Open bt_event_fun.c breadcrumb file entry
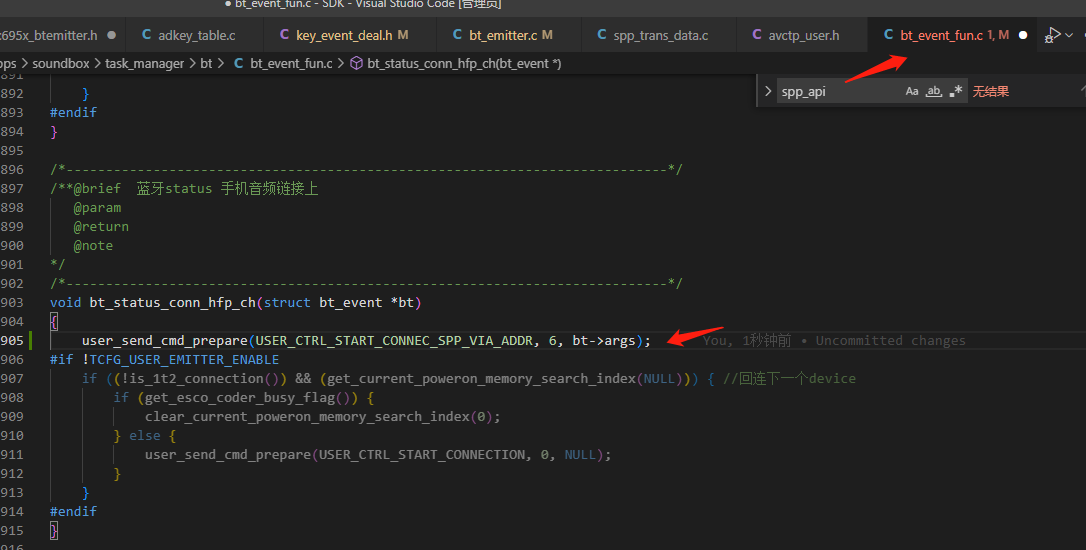The width and height of the screenshot is (1086, 550). pyautogui.click(x=291, y=64)
